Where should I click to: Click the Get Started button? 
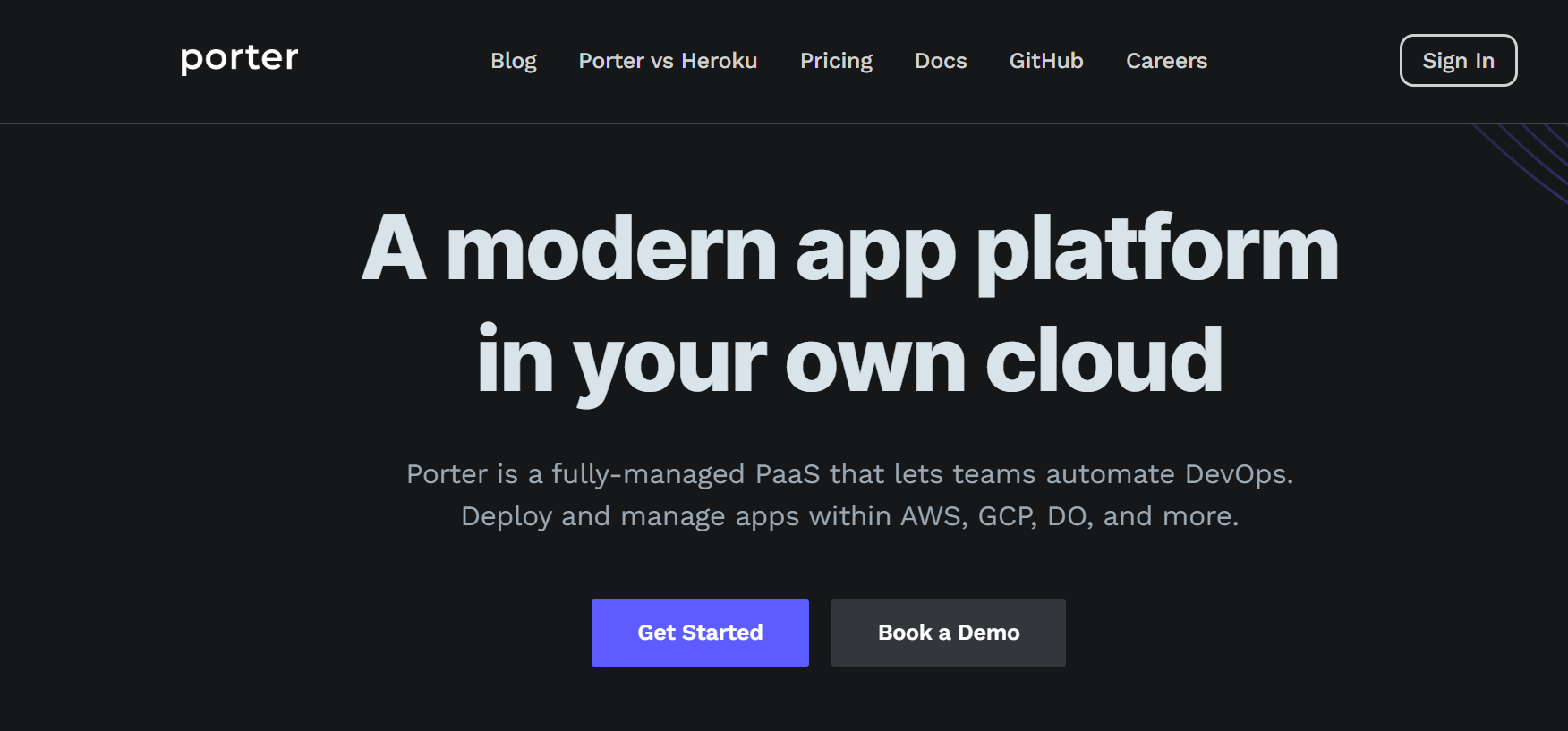[x=700, y=633]
